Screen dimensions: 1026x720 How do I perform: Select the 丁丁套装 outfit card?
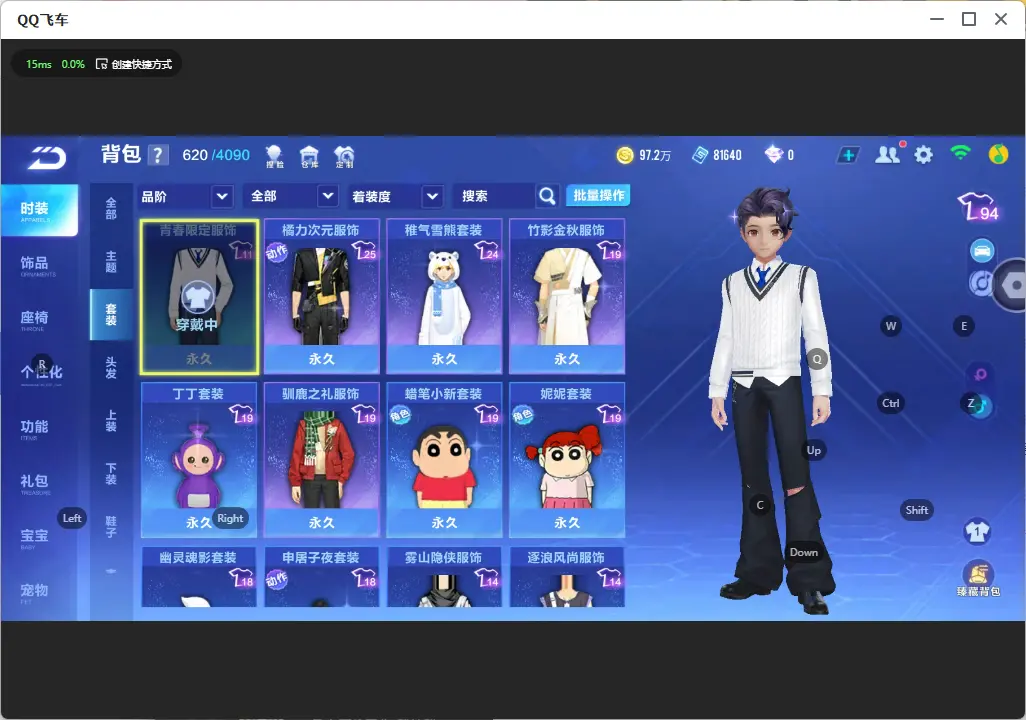pos(199,459)
